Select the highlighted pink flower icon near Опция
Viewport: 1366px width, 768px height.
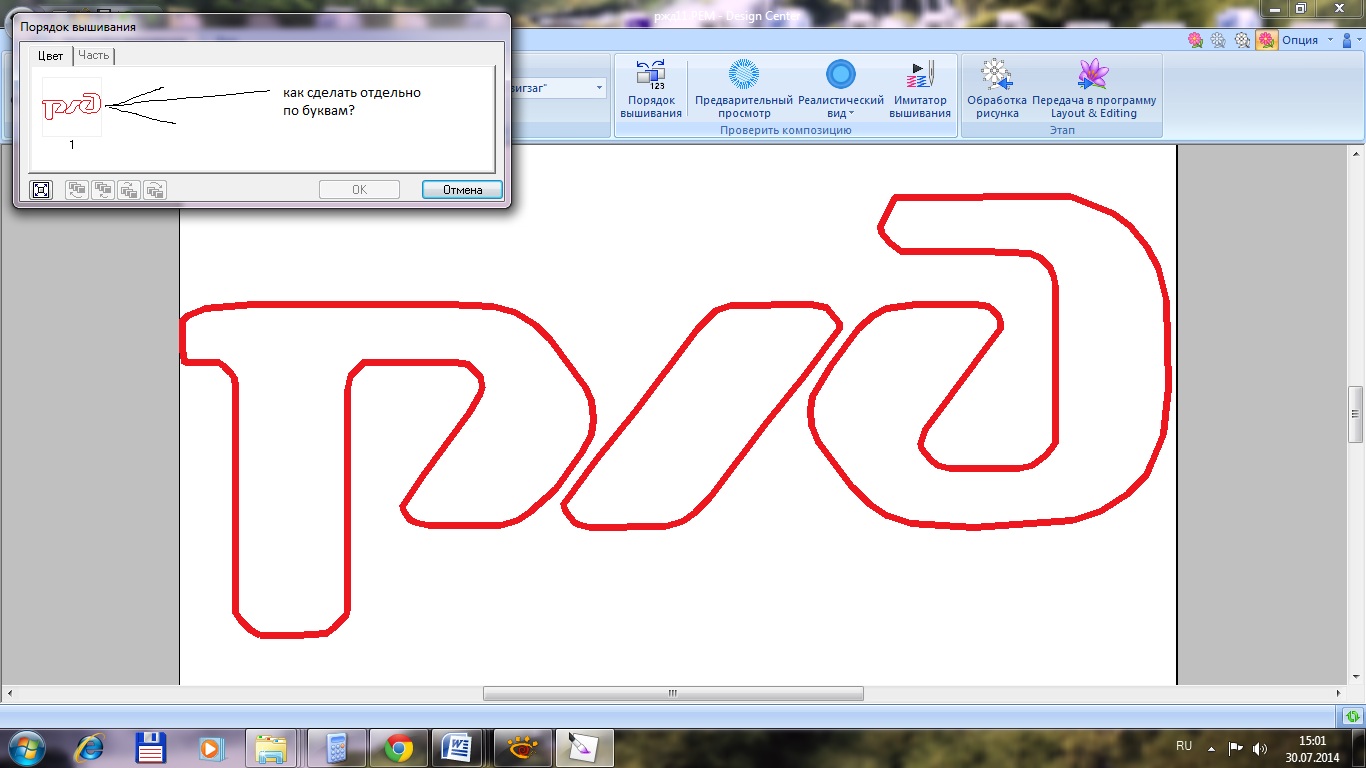[1266, 40]
